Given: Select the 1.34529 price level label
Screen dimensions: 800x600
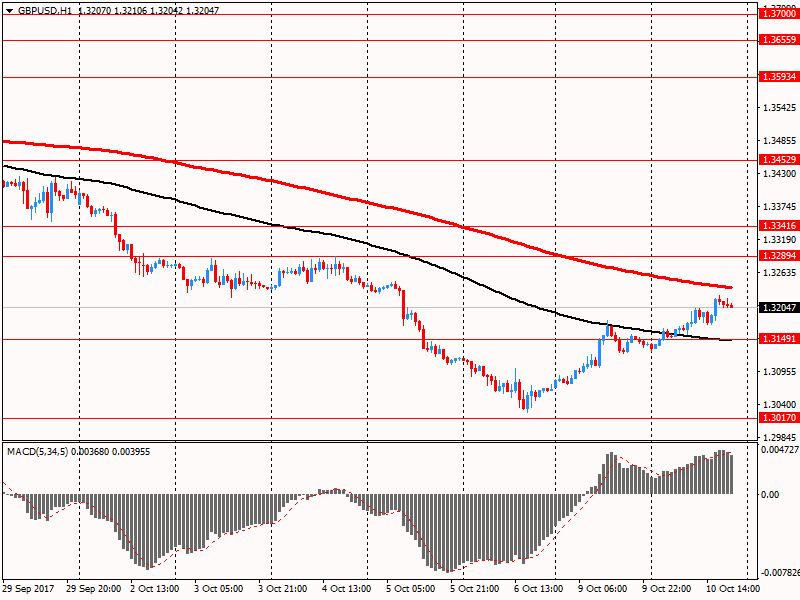Looking at the screenshot, I should click(779, 160).
